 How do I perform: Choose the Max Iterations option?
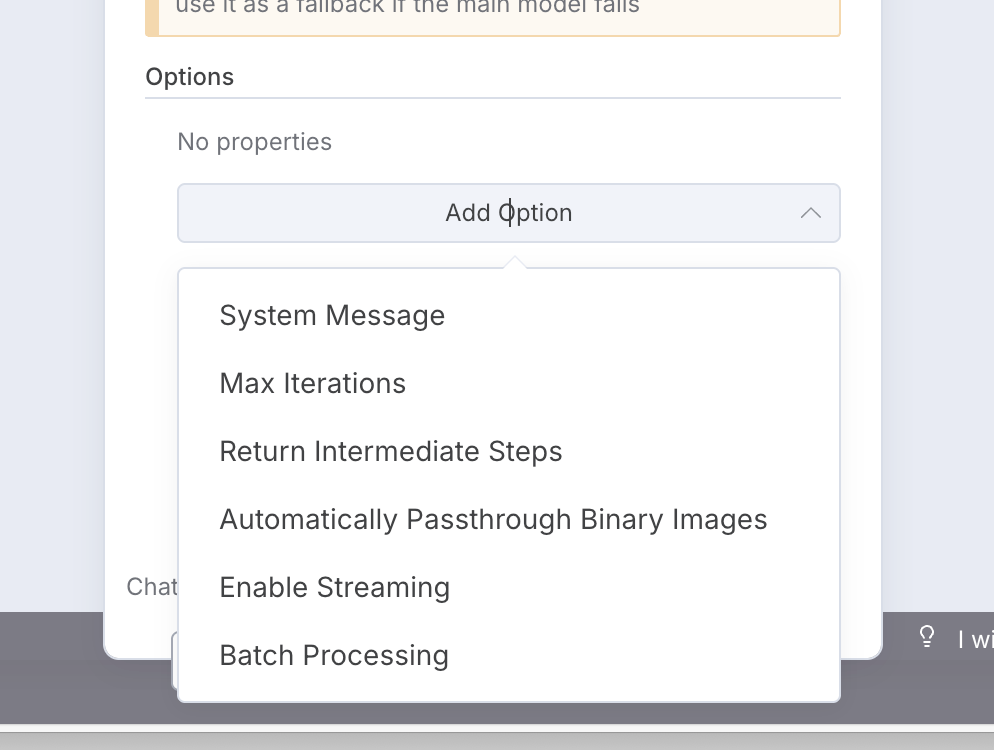click(312, 384)
